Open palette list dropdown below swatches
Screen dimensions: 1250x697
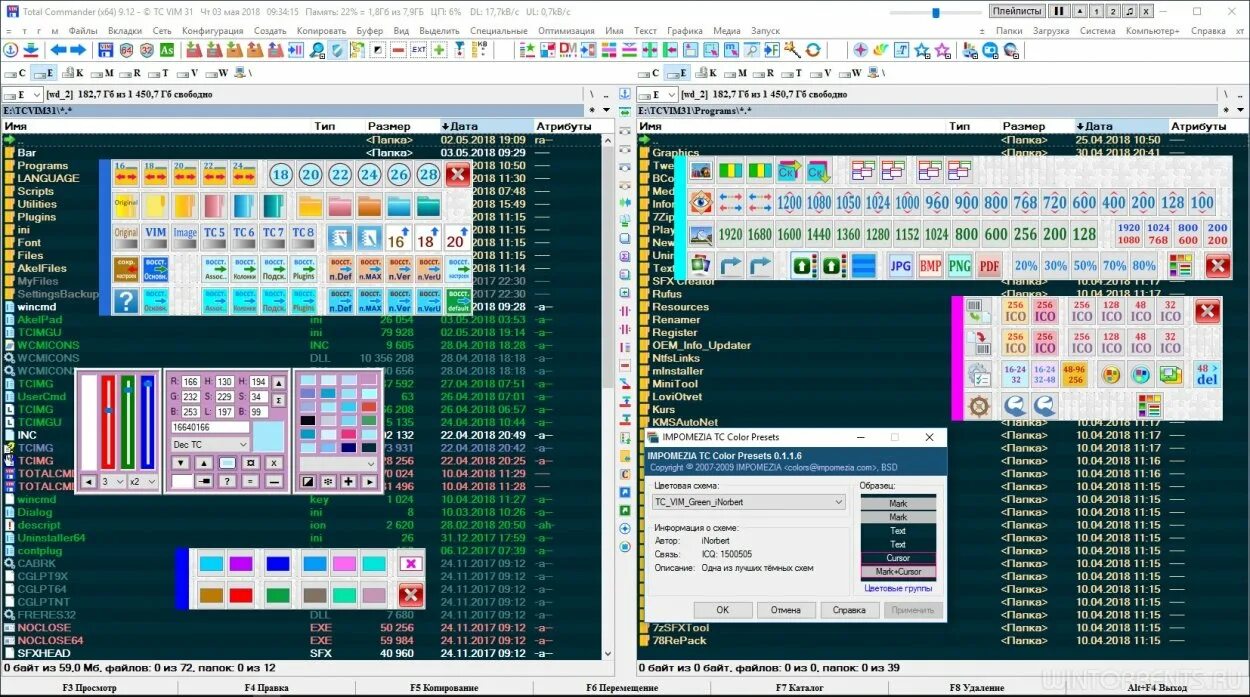[339, 463]
